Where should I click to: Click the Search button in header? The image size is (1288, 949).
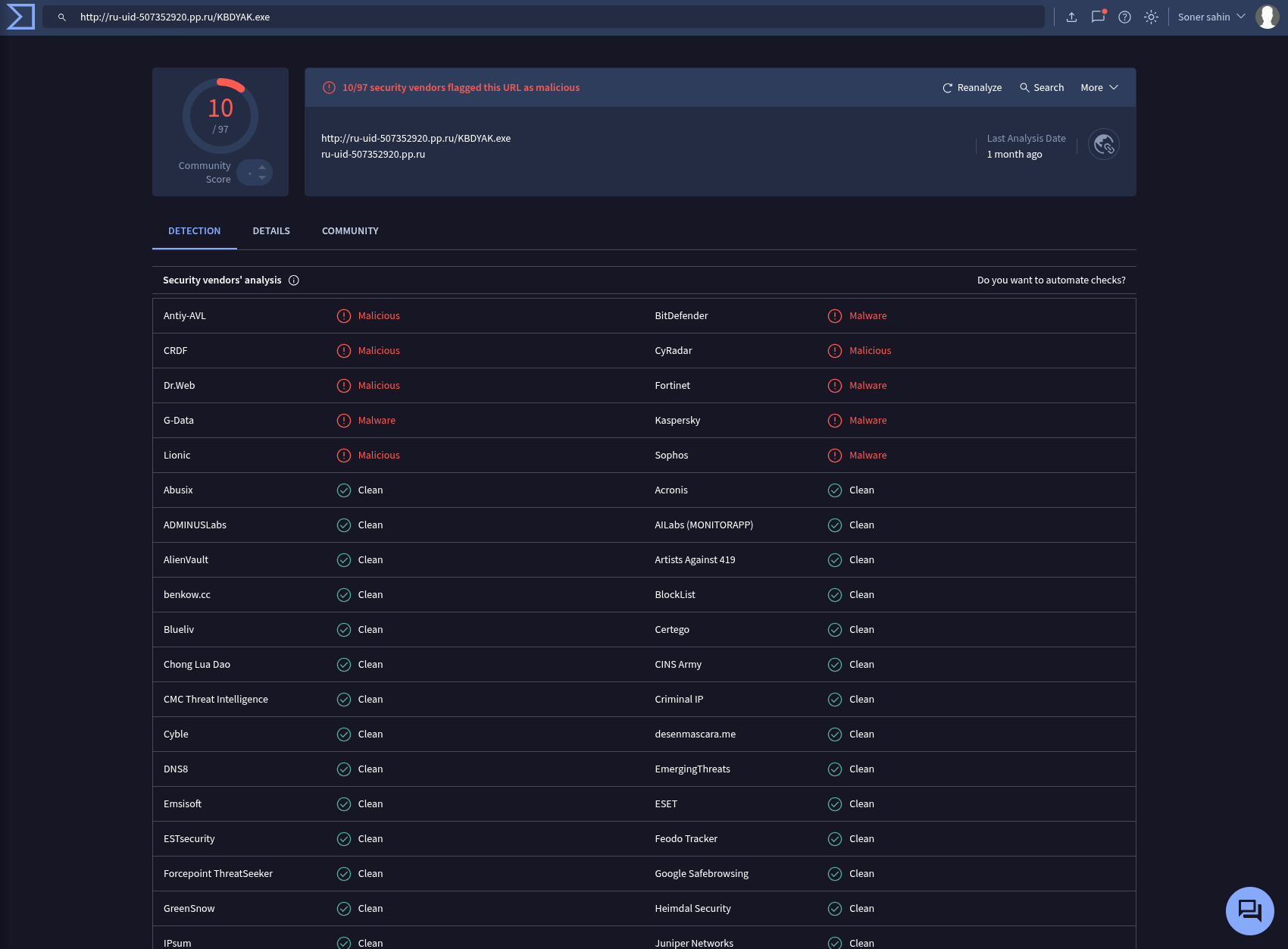click(x=1042, y=87)
